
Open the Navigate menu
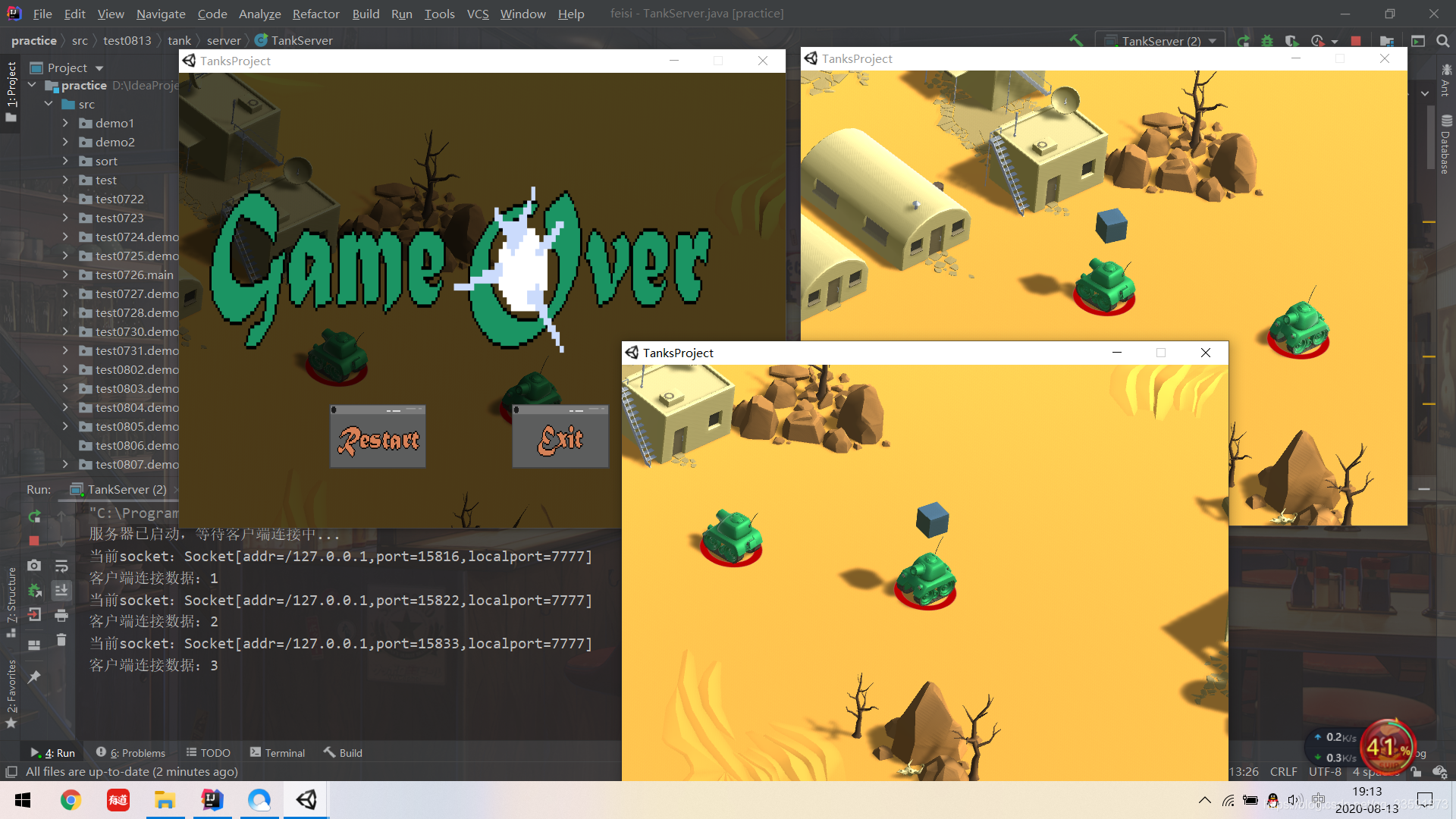[x=161, y=14]
